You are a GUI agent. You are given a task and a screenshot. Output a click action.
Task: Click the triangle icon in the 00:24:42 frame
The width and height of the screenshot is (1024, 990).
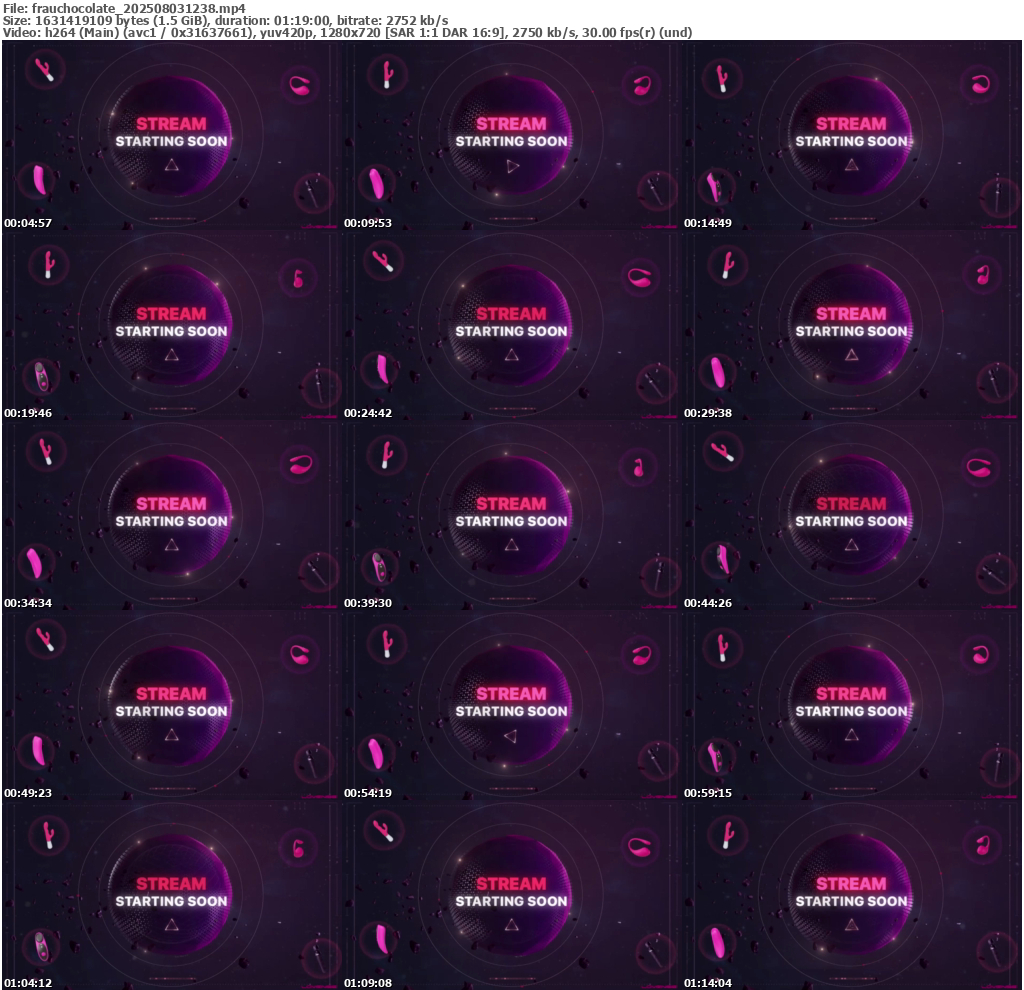512,355
